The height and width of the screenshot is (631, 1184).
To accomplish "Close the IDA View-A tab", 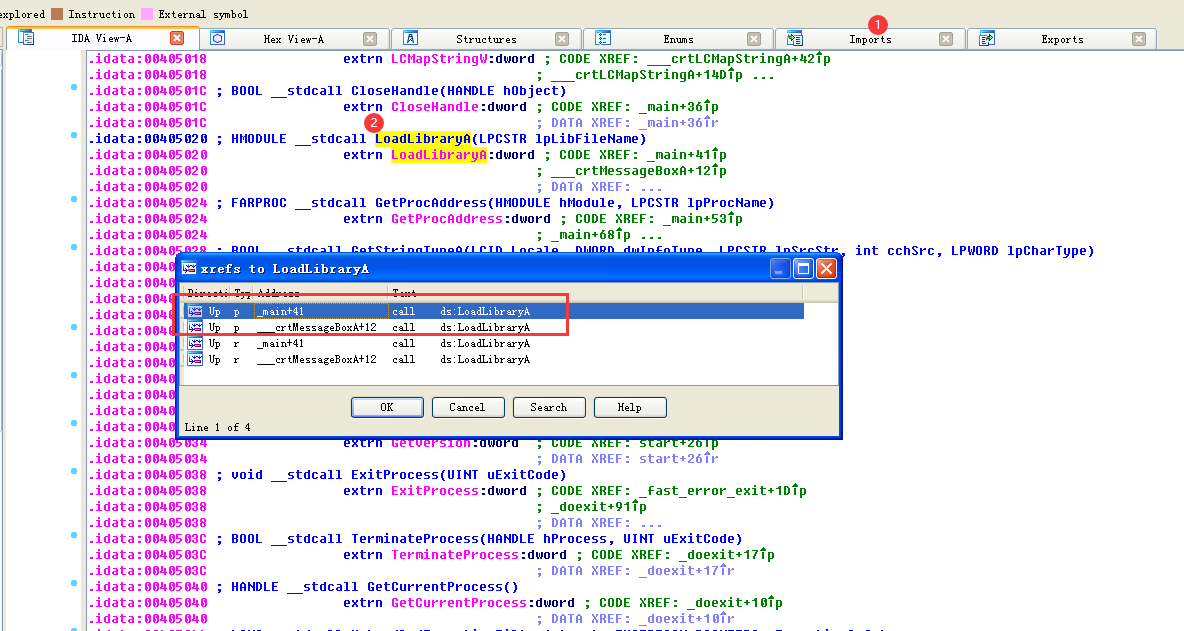I will click(x=177, y=38).
